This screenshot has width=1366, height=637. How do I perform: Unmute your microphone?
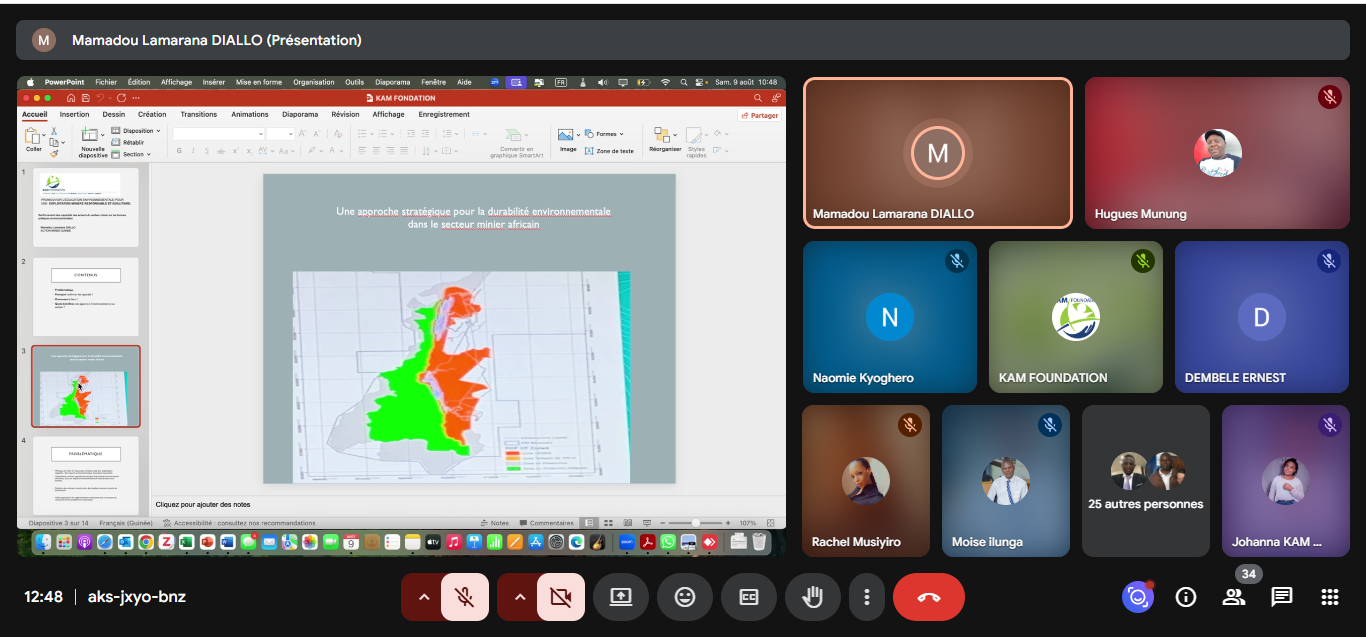tap(464, 597)
